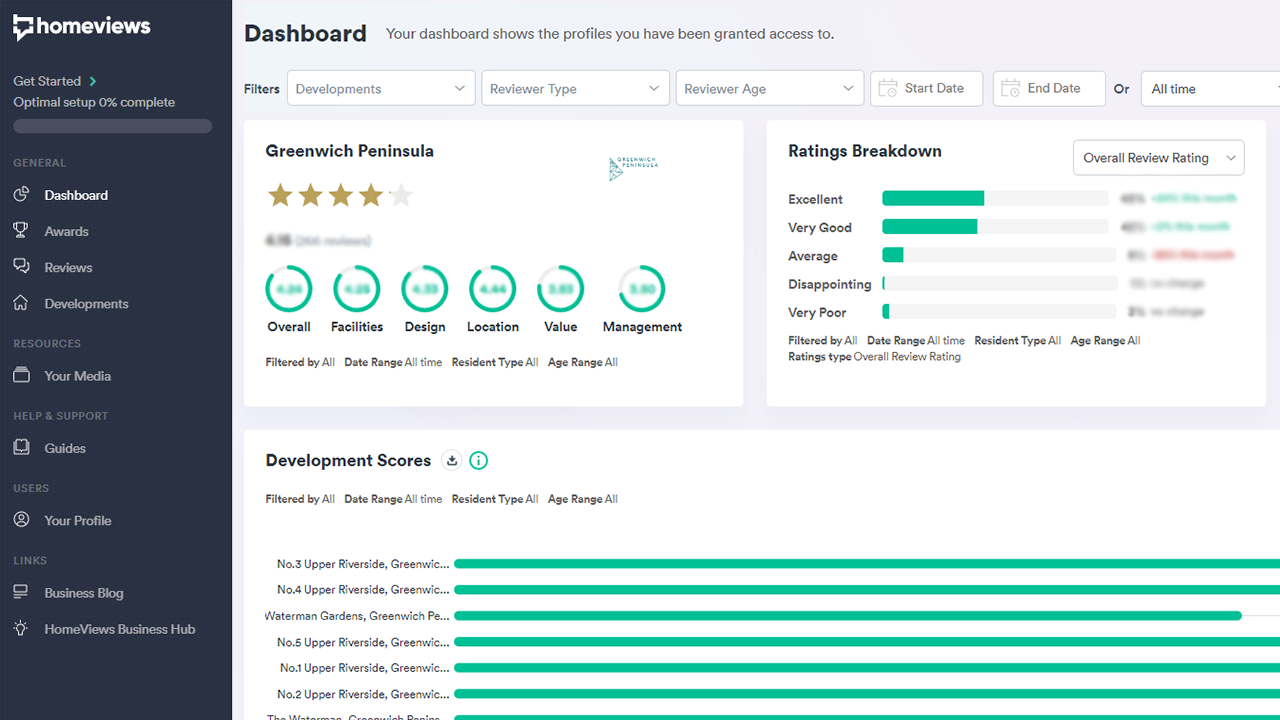This screenshot has width=1280, height=720.
Task: Click the Your Media folder icon
Action: pos(21,376)
